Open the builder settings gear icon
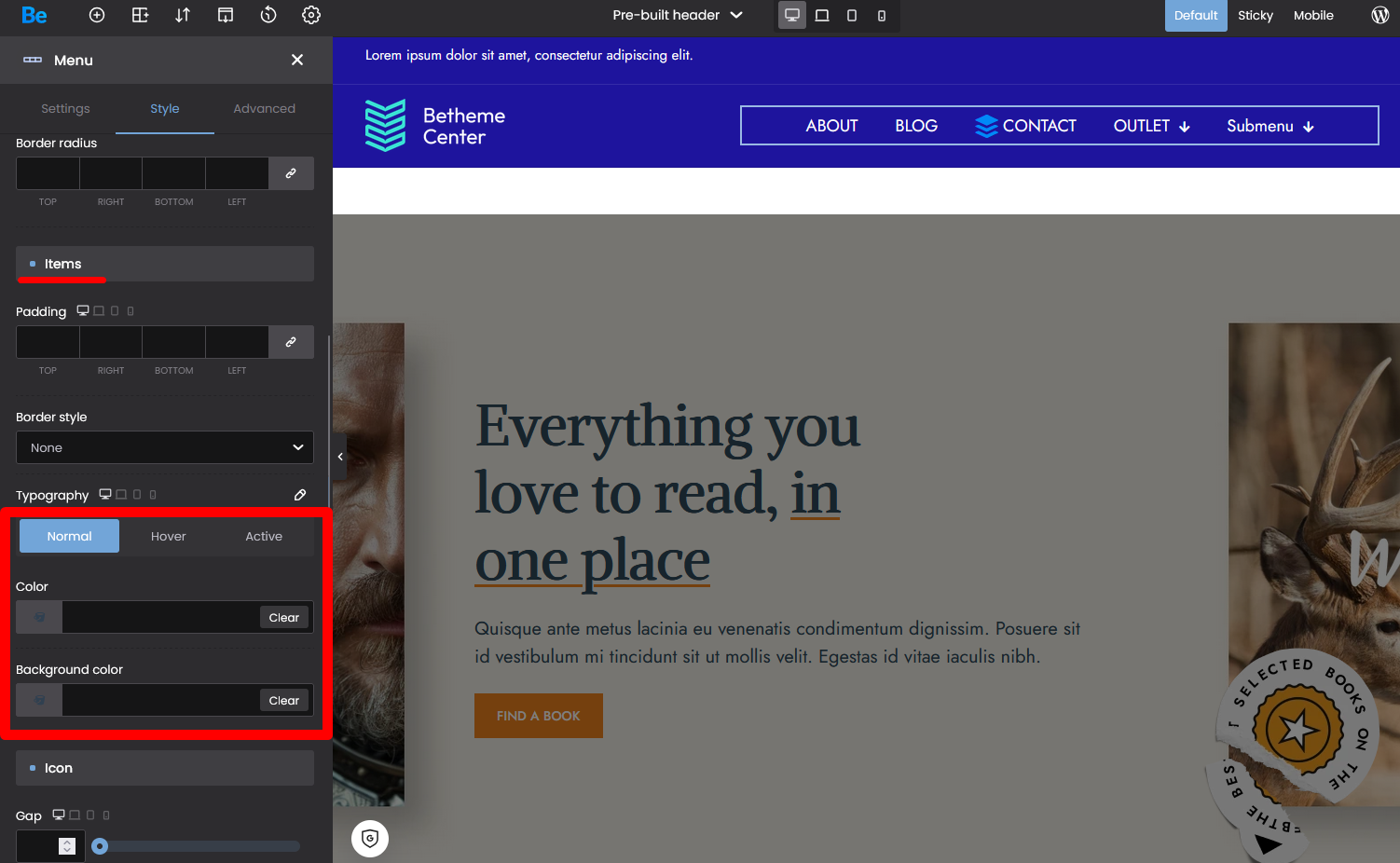 pos(311,15)
